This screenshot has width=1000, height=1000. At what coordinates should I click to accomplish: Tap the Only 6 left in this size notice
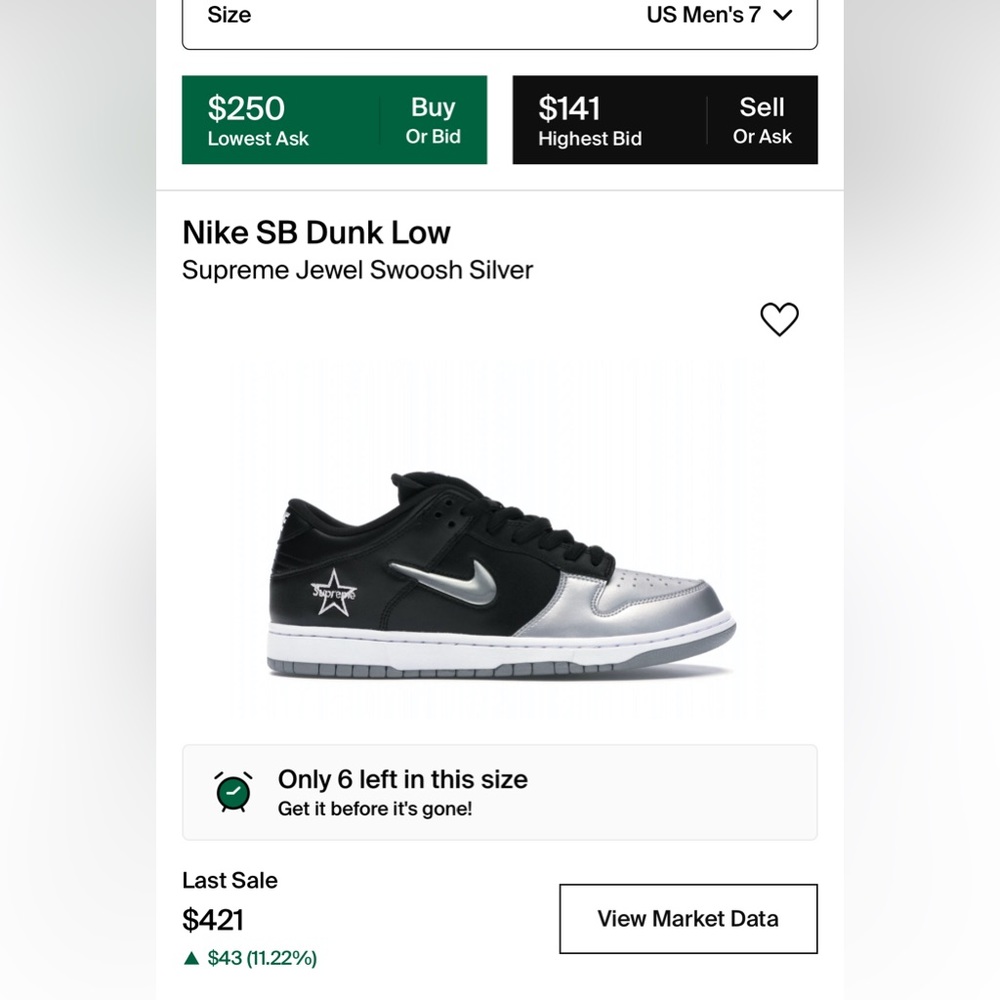(402, 779)
